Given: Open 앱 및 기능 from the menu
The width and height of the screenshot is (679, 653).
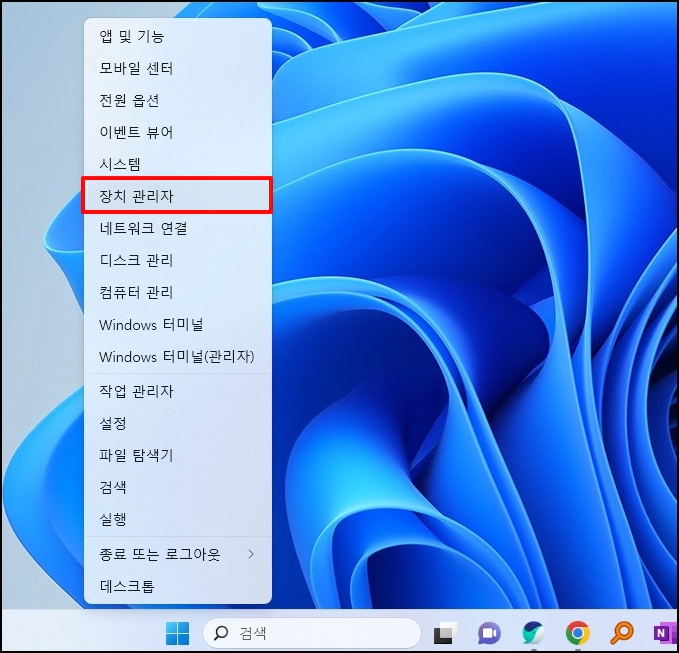Looking at the screenshot, I should [x=178, y=36].
